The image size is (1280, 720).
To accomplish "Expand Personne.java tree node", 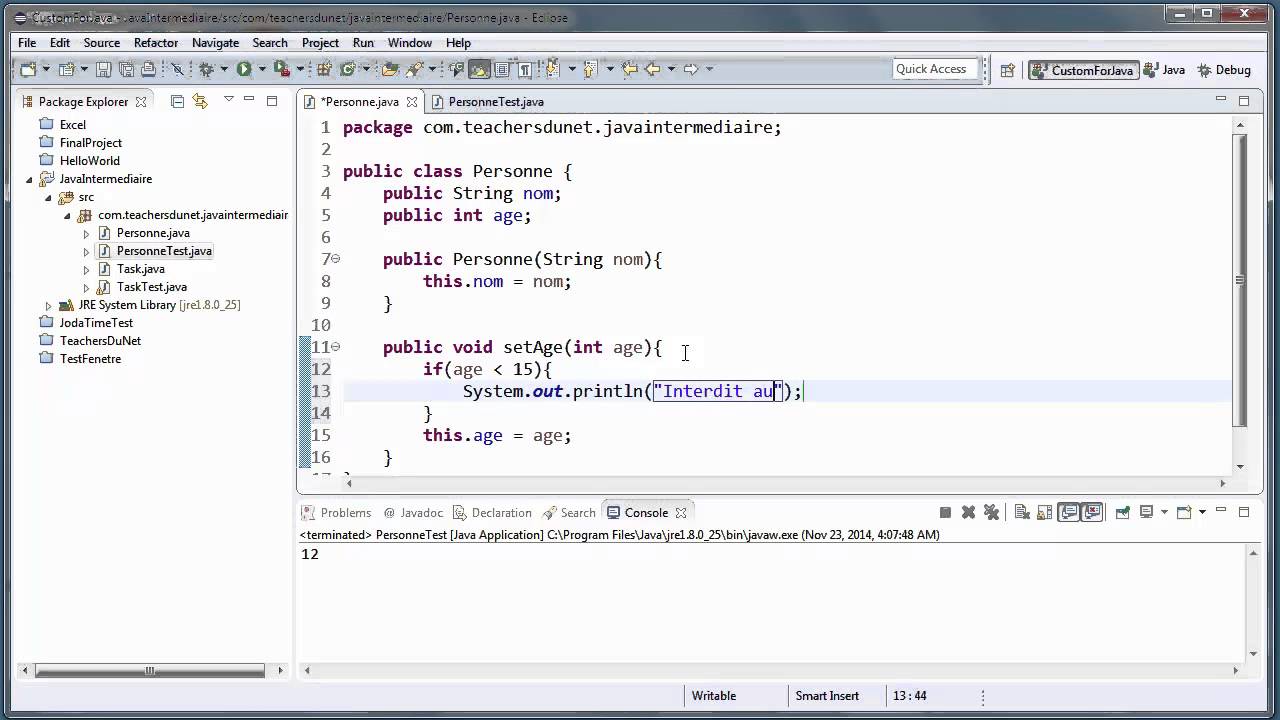I will coord(86,233).
